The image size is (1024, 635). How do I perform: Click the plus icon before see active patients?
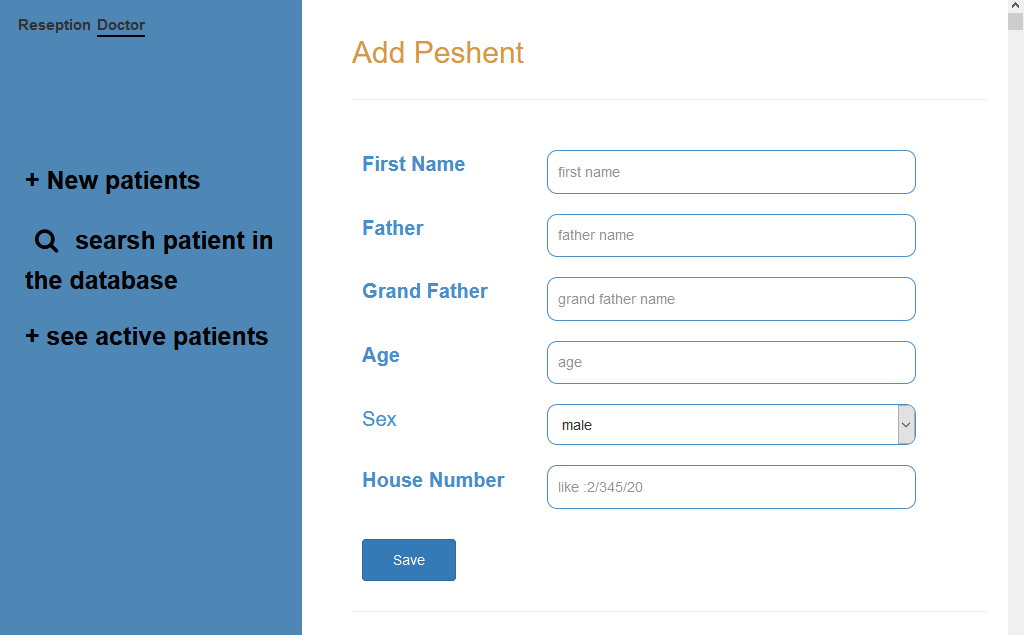click(31, 336)
